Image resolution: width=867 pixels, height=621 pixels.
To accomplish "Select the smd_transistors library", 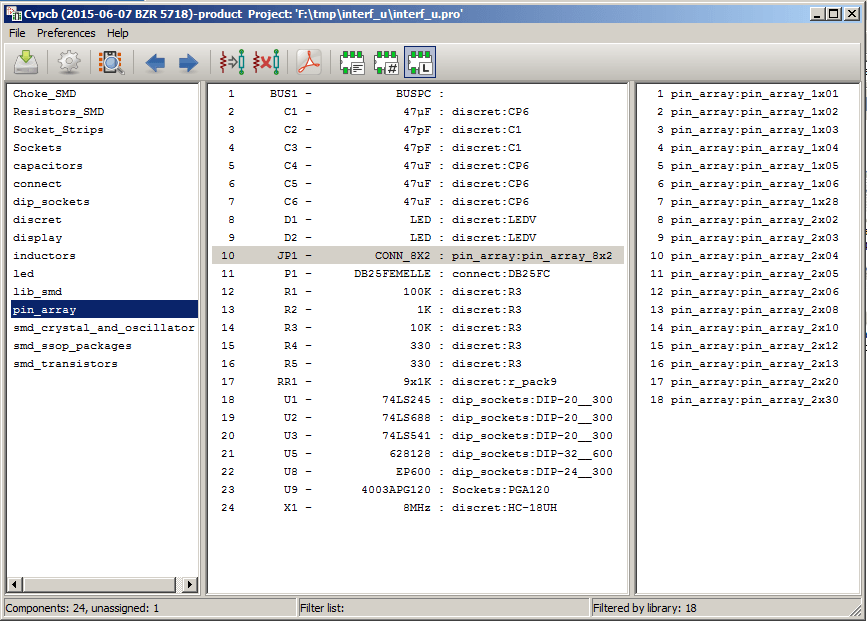I will click(x=65, y=364).
